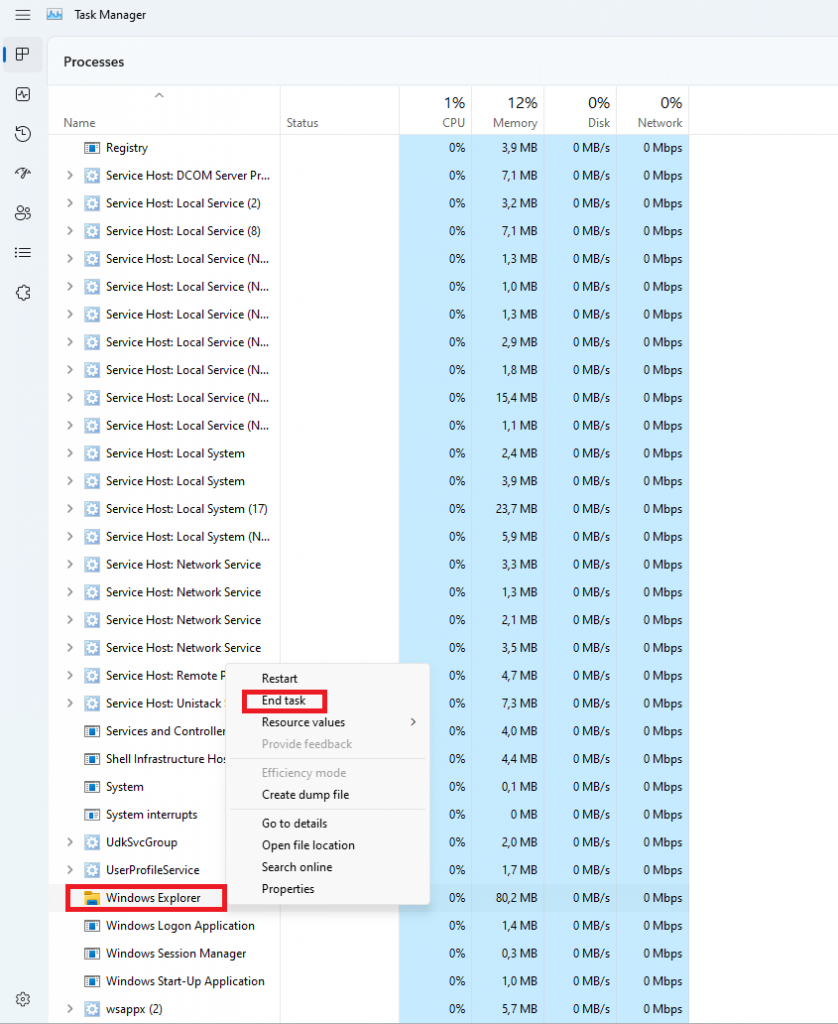Viewport: 838px width, 1024px height.
Task: Click the UdkSvcGroup gear icon
Action: (92, 842)
